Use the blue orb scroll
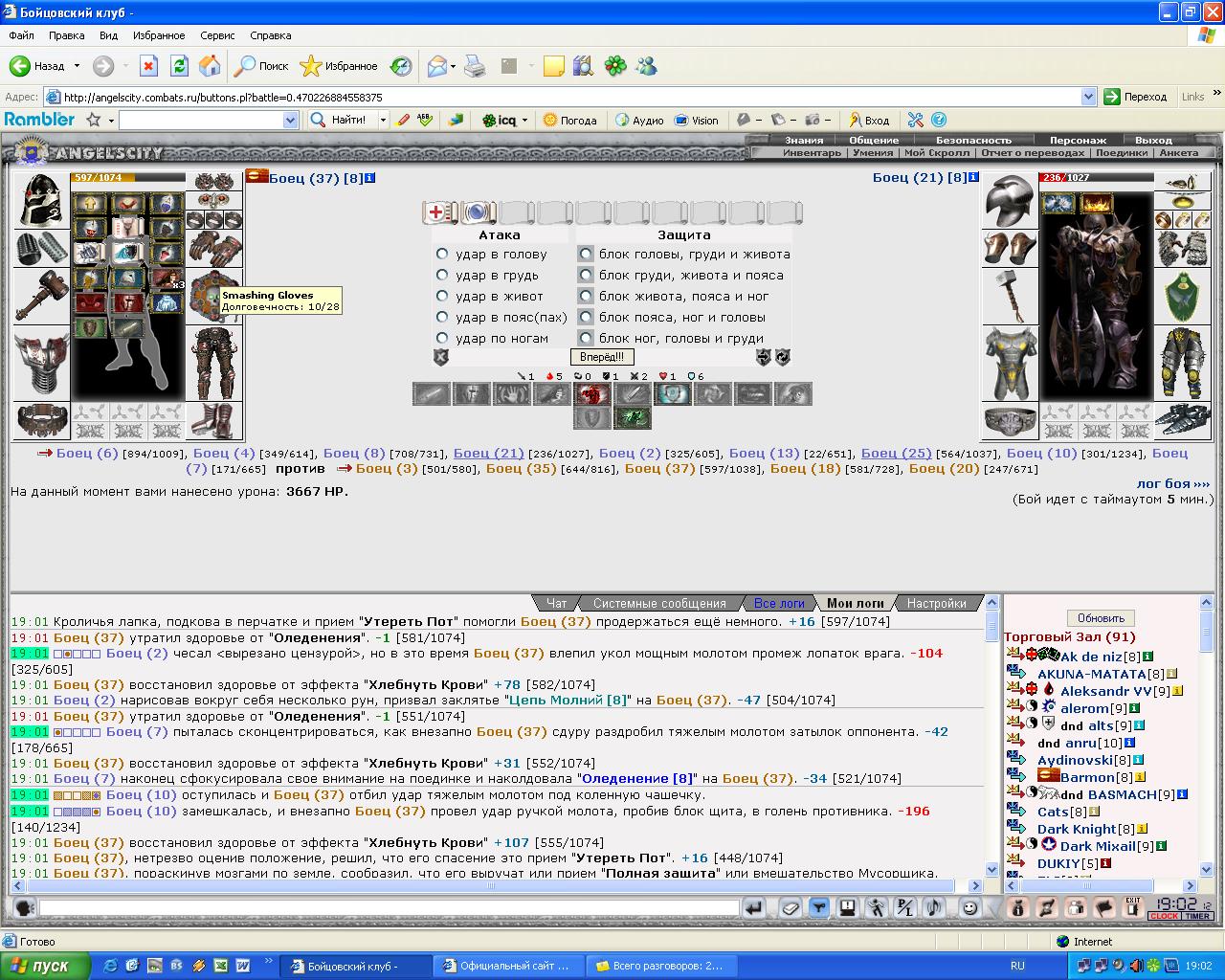This screenshot has width=1225, height=980. coord(478,212)
